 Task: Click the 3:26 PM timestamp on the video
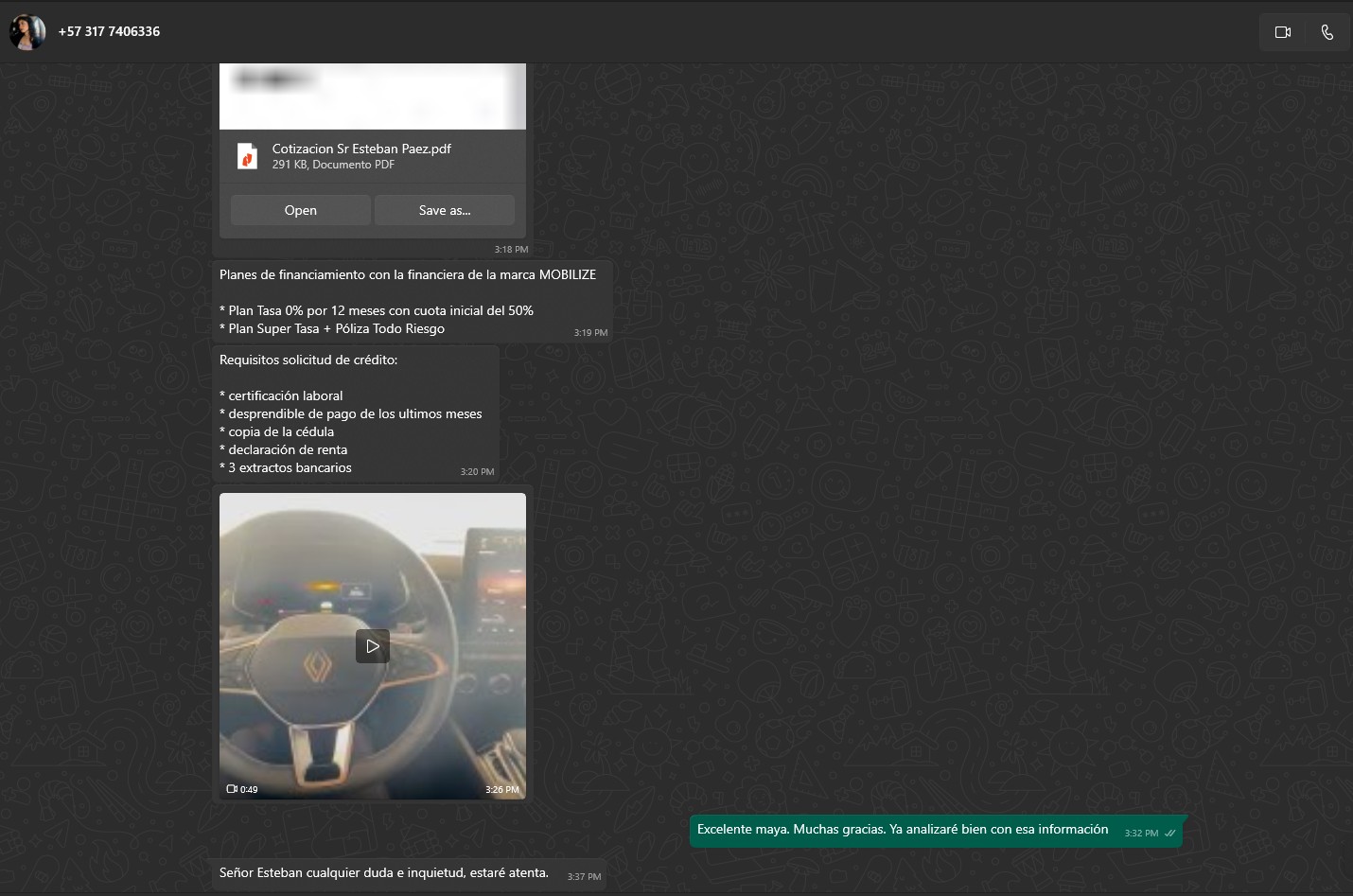502,789
